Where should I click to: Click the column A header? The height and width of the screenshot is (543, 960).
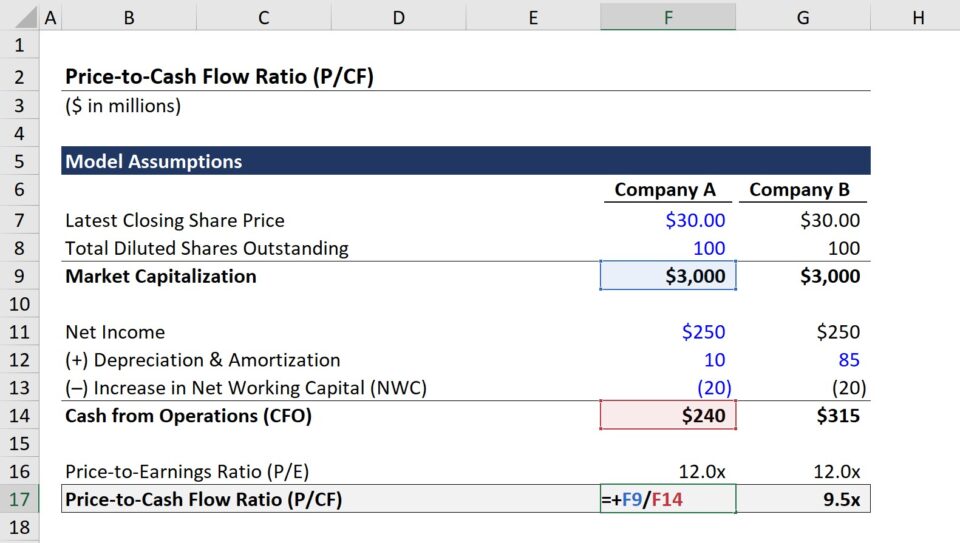point(50,16)
